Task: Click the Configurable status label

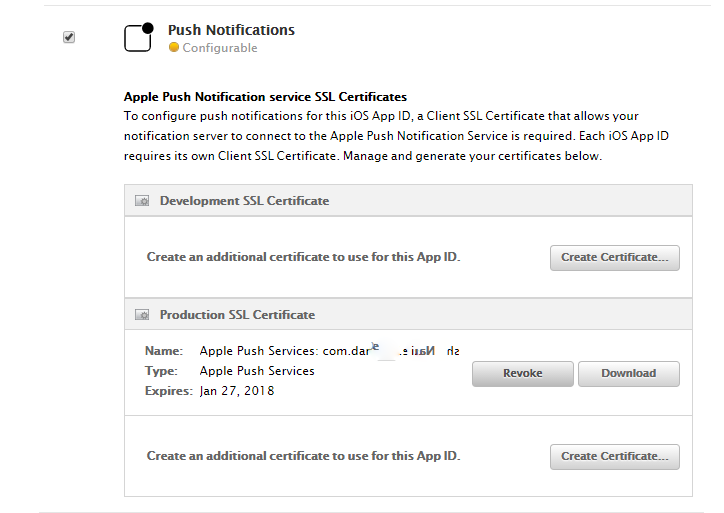Action: [x=220, y=48]
